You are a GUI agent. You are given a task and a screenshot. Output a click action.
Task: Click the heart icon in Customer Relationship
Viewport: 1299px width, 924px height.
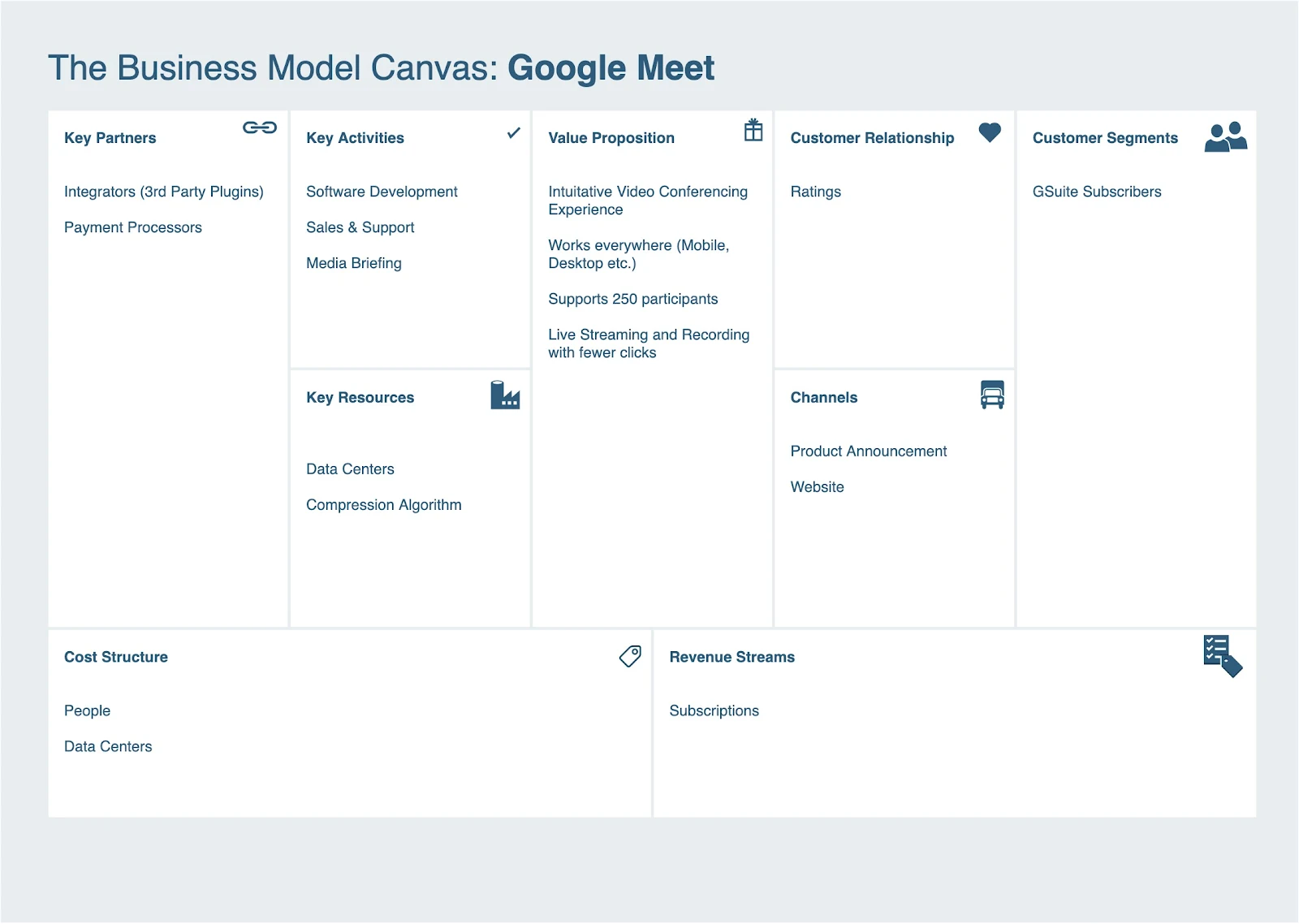(x=990, y=132)
